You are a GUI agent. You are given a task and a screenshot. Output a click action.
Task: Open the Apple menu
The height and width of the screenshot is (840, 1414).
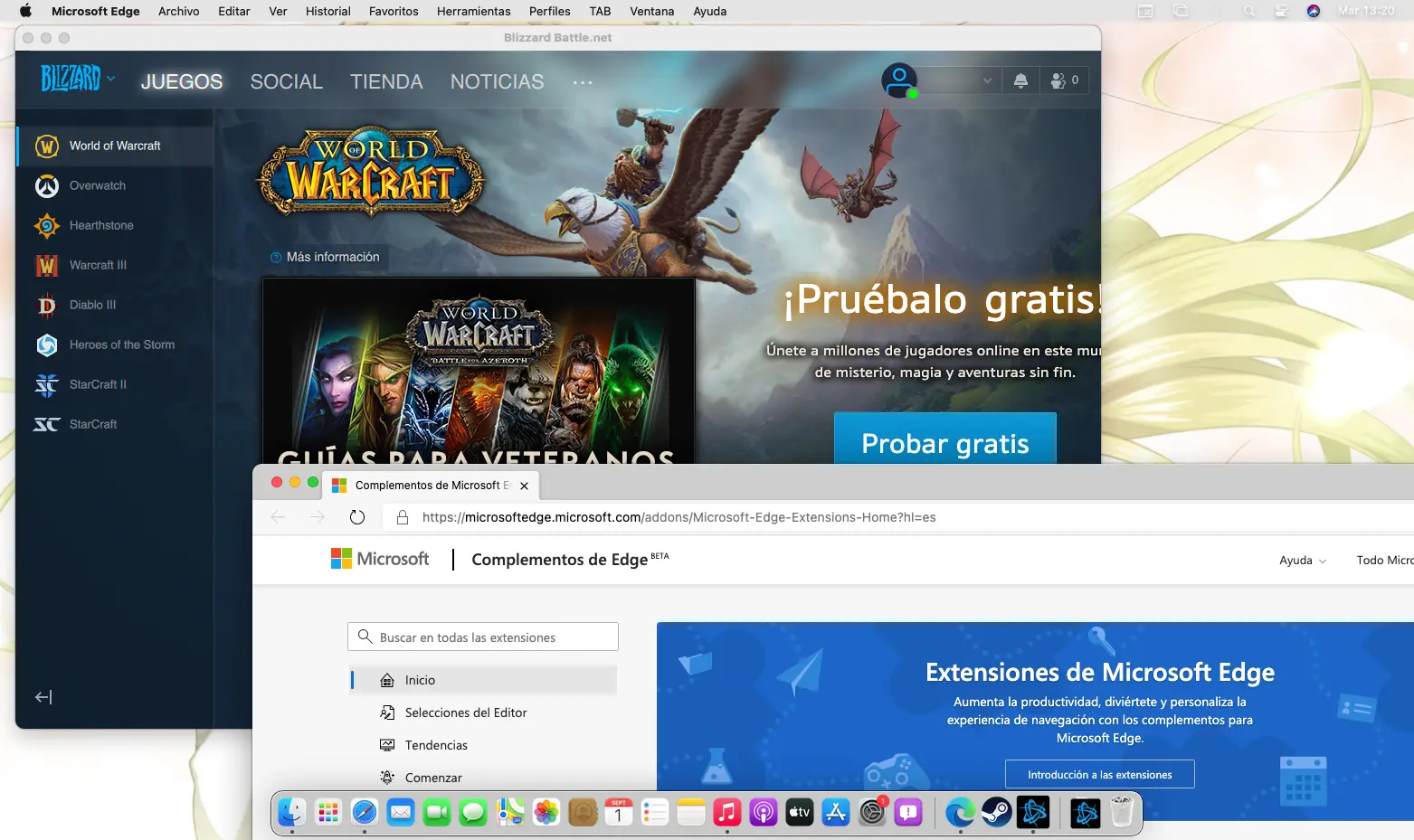coord(25,11)
